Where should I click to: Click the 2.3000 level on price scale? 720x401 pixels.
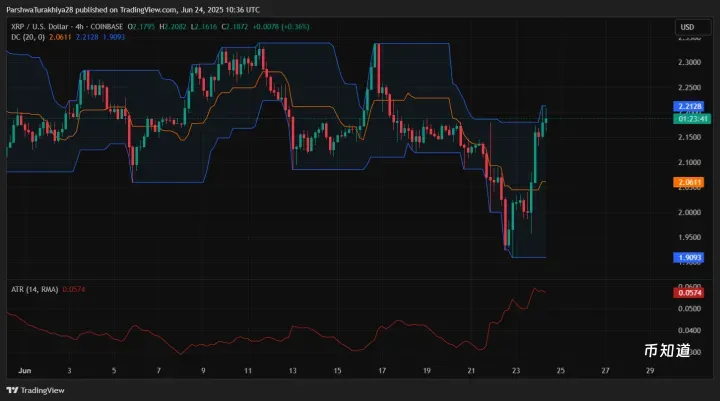[x=688, y=62]
